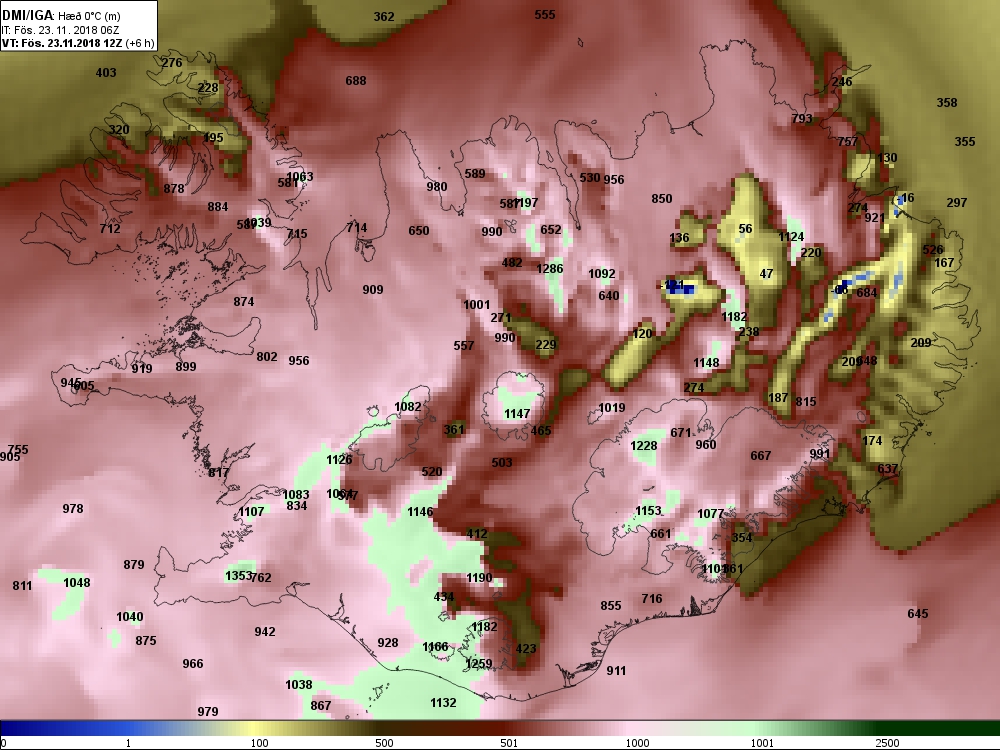
Task: Click the map value 1124
Action: coord(791,237)
